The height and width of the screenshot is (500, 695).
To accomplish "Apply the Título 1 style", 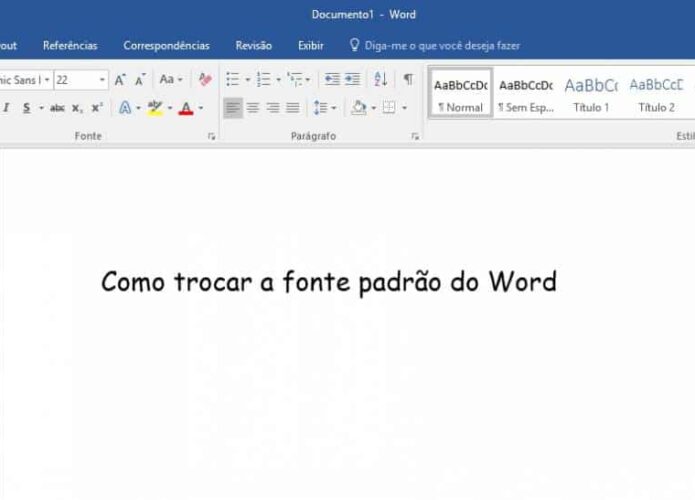I will [x=591, y=94].
